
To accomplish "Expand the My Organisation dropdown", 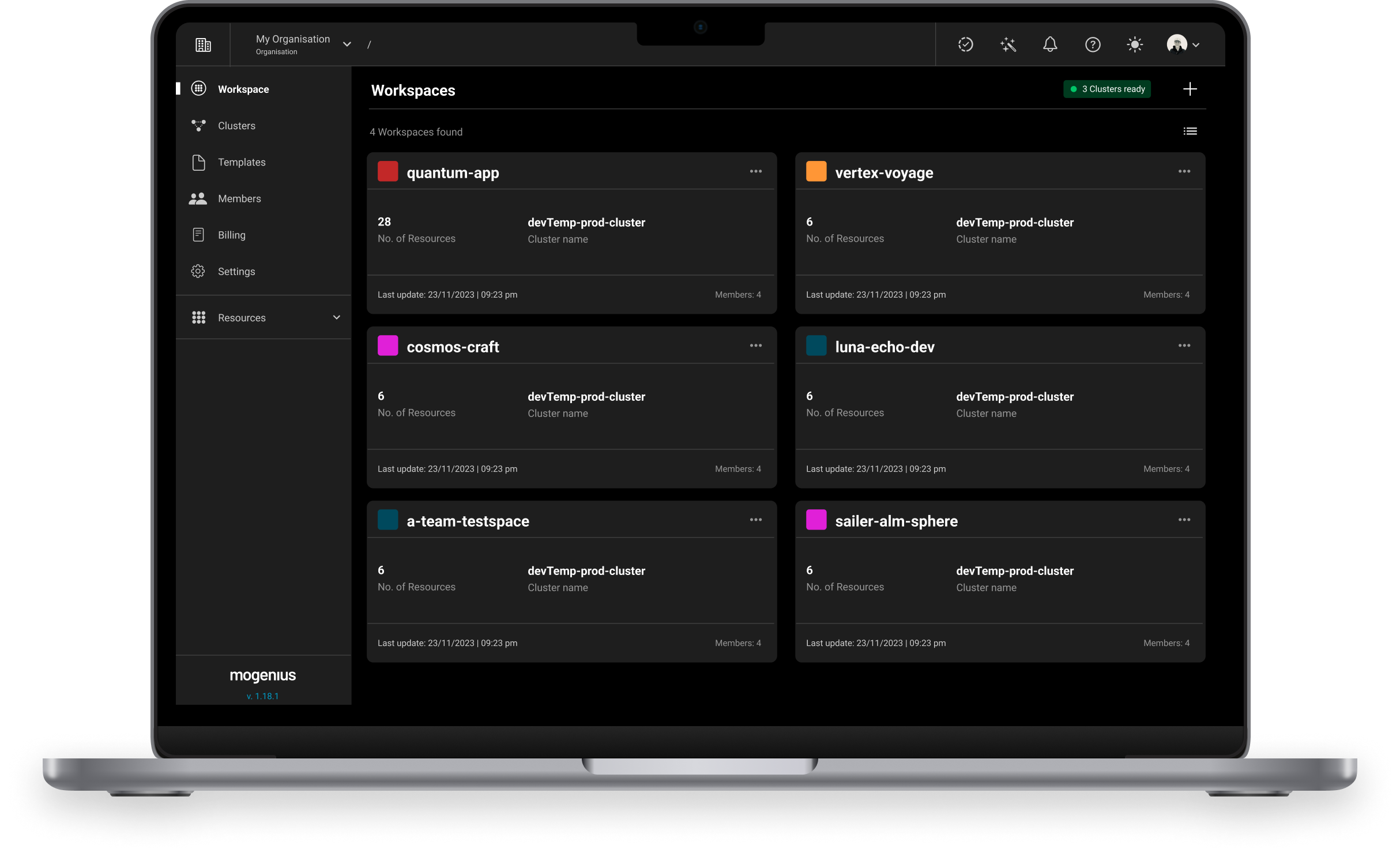I will [347, 44].
